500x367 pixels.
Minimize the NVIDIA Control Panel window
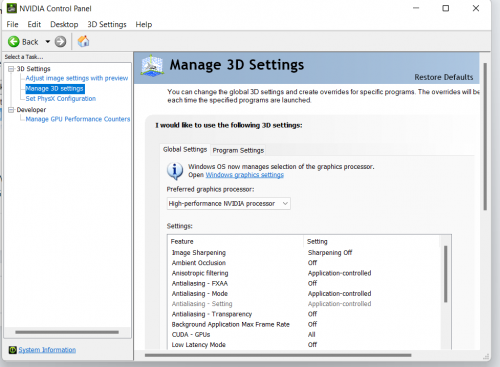click(416, 8)
